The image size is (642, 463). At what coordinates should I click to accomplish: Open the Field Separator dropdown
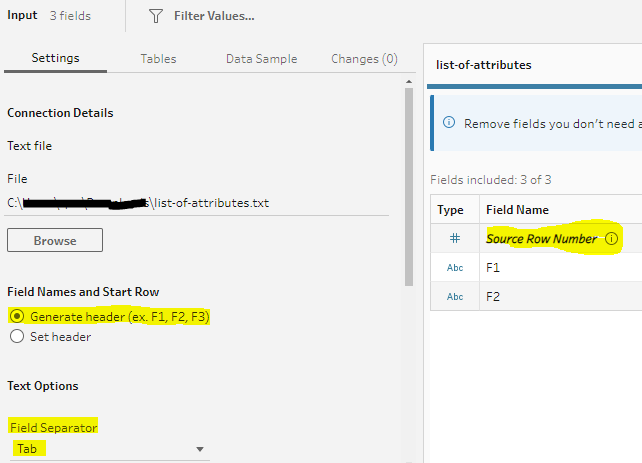point(108,449)
